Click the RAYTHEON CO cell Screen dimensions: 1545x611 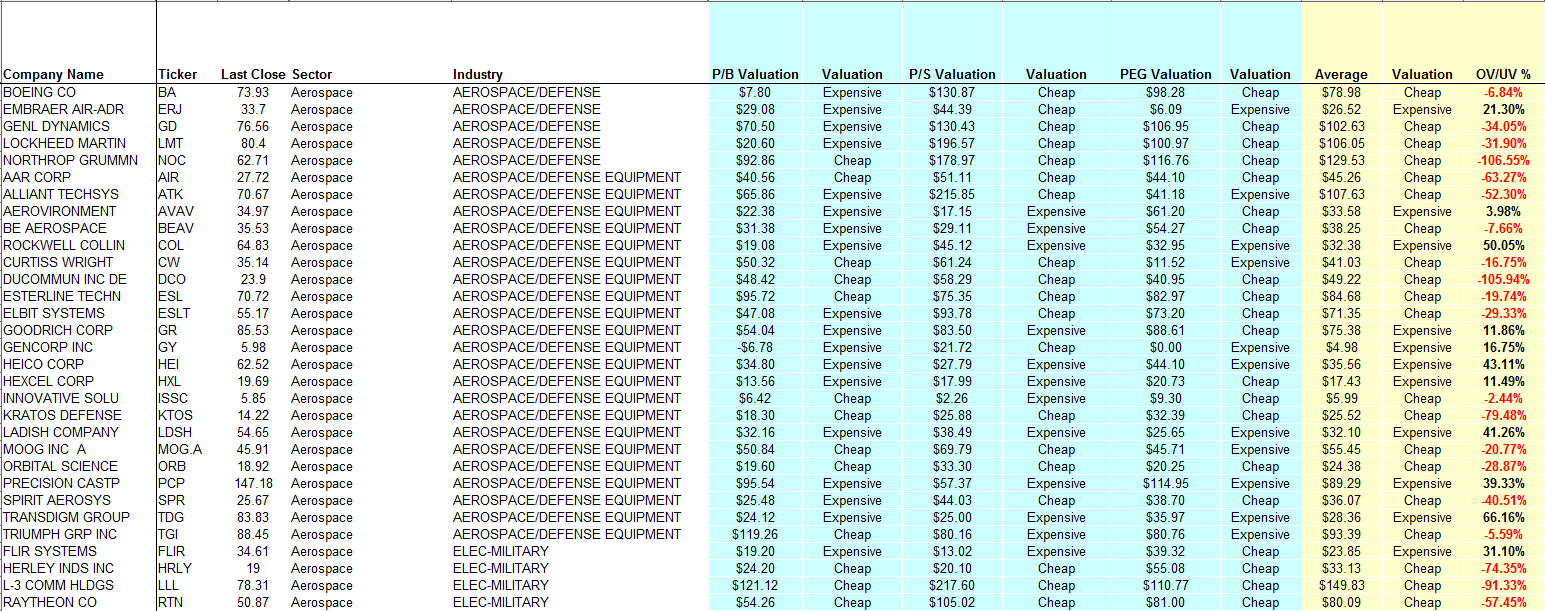coord(50,602)
